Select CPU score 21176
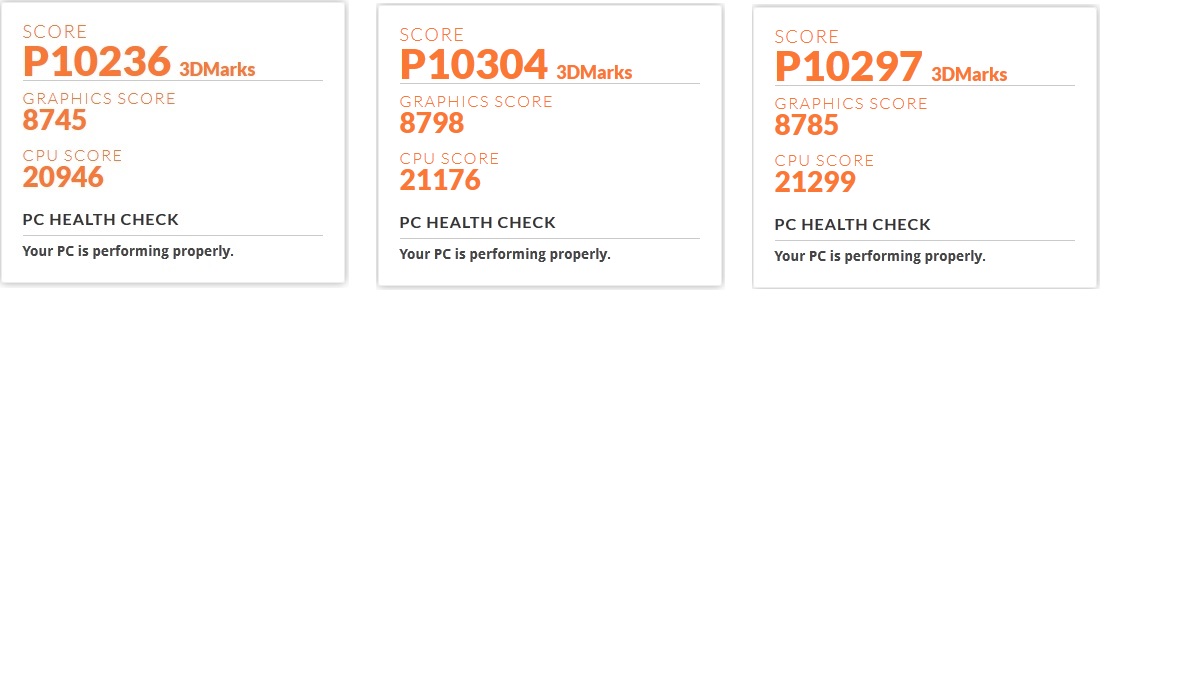The width and height of the screenshot is (1200, 684). (440, 180)
